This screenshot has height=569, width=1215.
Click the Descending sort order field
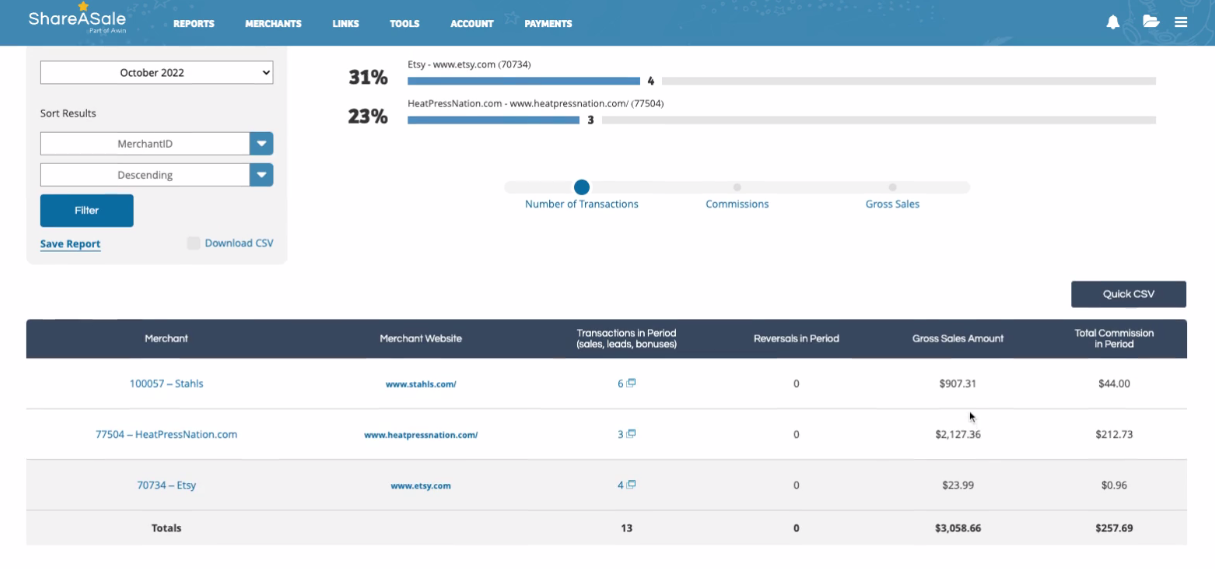tap(145, 175)
